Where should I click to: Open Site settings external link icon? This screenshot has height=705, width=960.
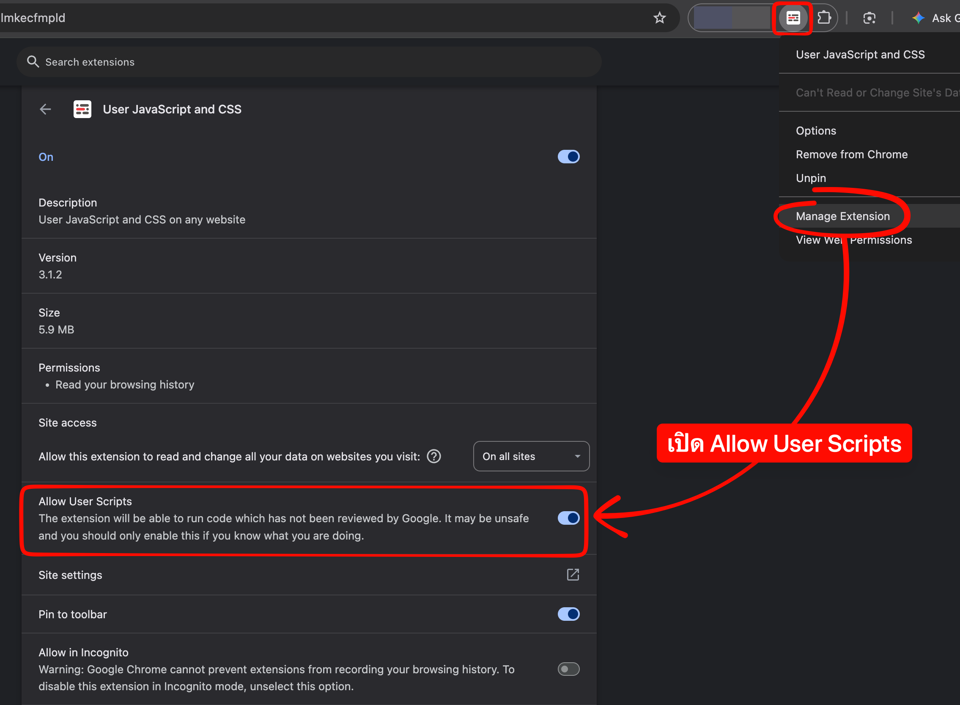click(x=572, y=575)
